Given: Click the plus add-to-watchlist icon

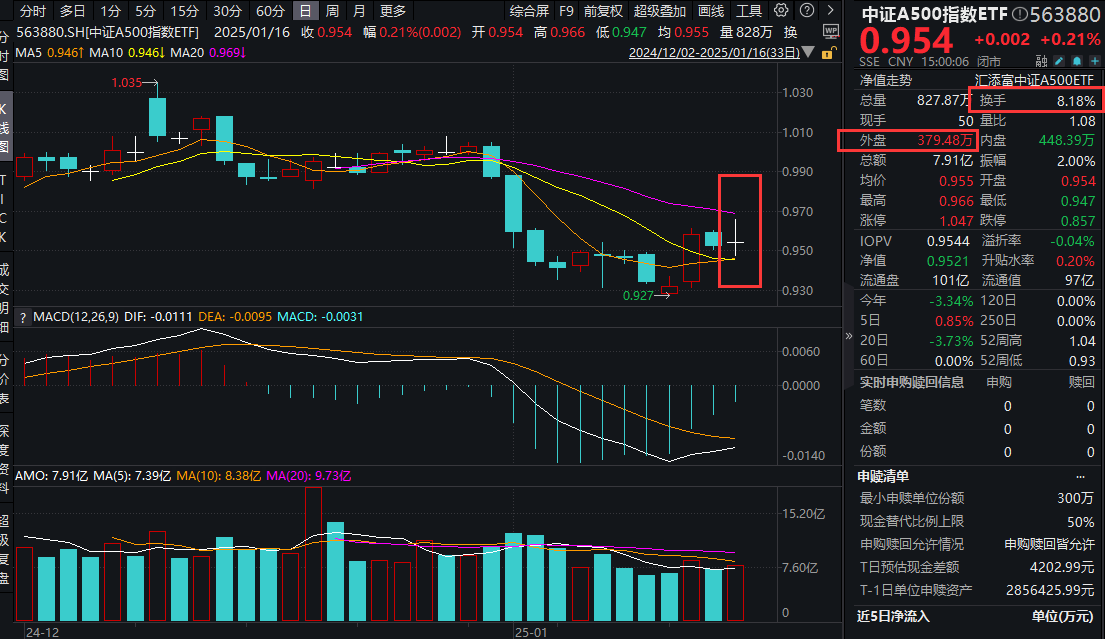Looking at the screenshot, I should (x=1094, y=61).
